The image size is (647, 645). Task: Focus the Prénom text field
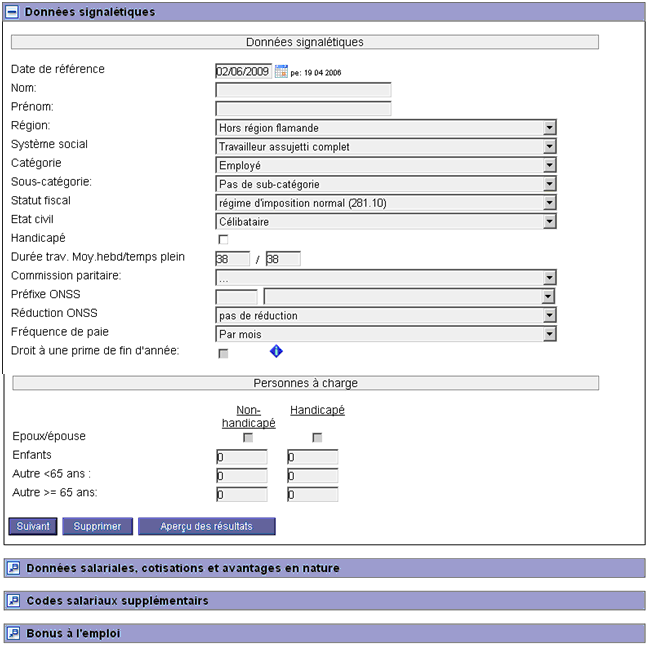tap(303, 109)
